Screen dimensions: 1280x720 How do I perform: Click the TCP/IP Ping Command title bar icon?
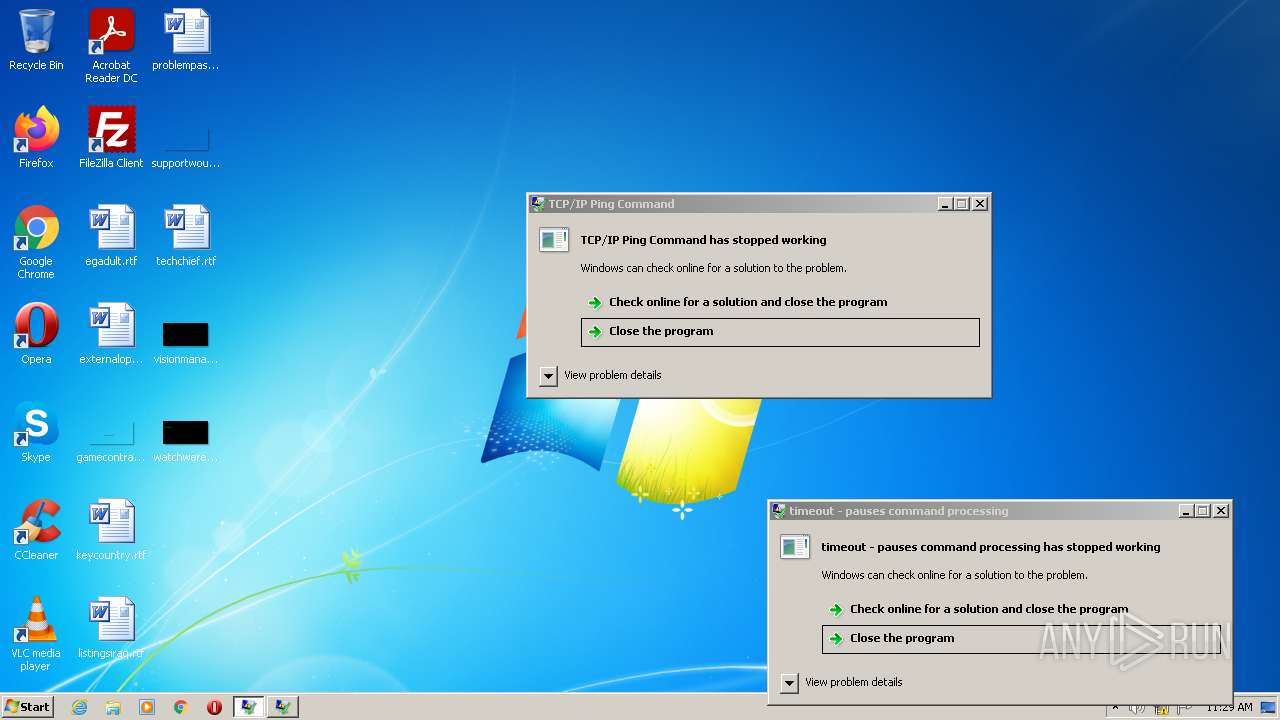[x=538, y=204]
